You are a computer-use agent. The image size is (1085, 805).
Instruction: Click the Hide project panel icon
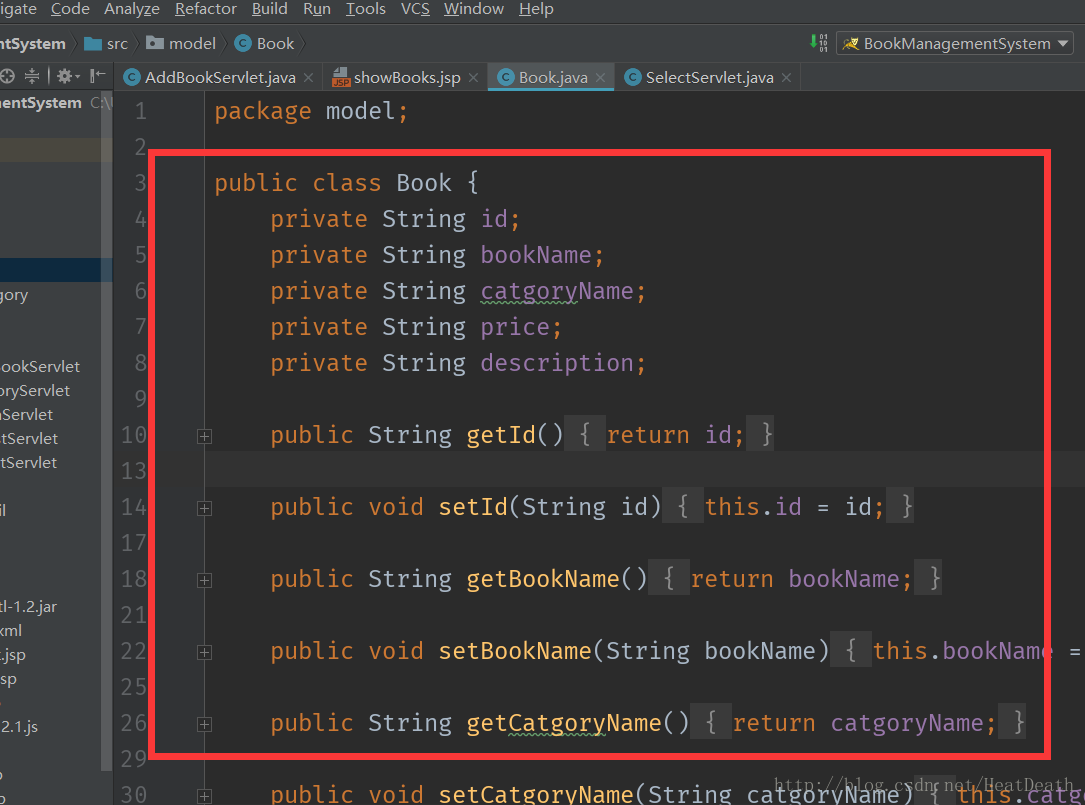pyautogui.click(x=98, y=76)
